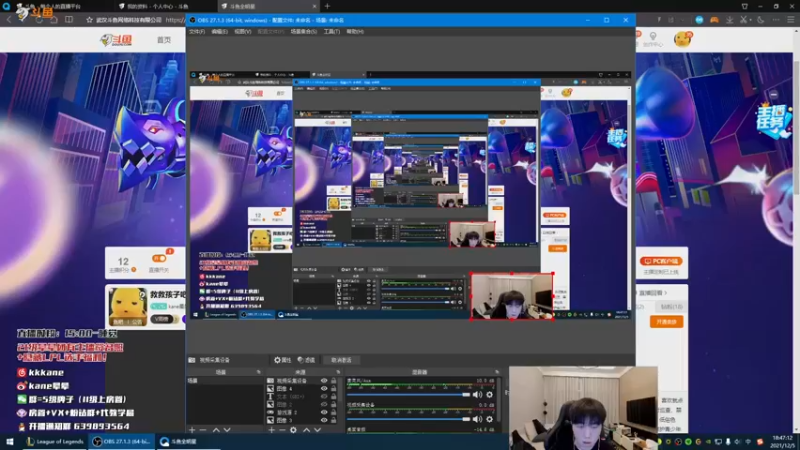
Task: Open settings gear for 视频采集设备 audio channel
Action: tap(490, 419)
